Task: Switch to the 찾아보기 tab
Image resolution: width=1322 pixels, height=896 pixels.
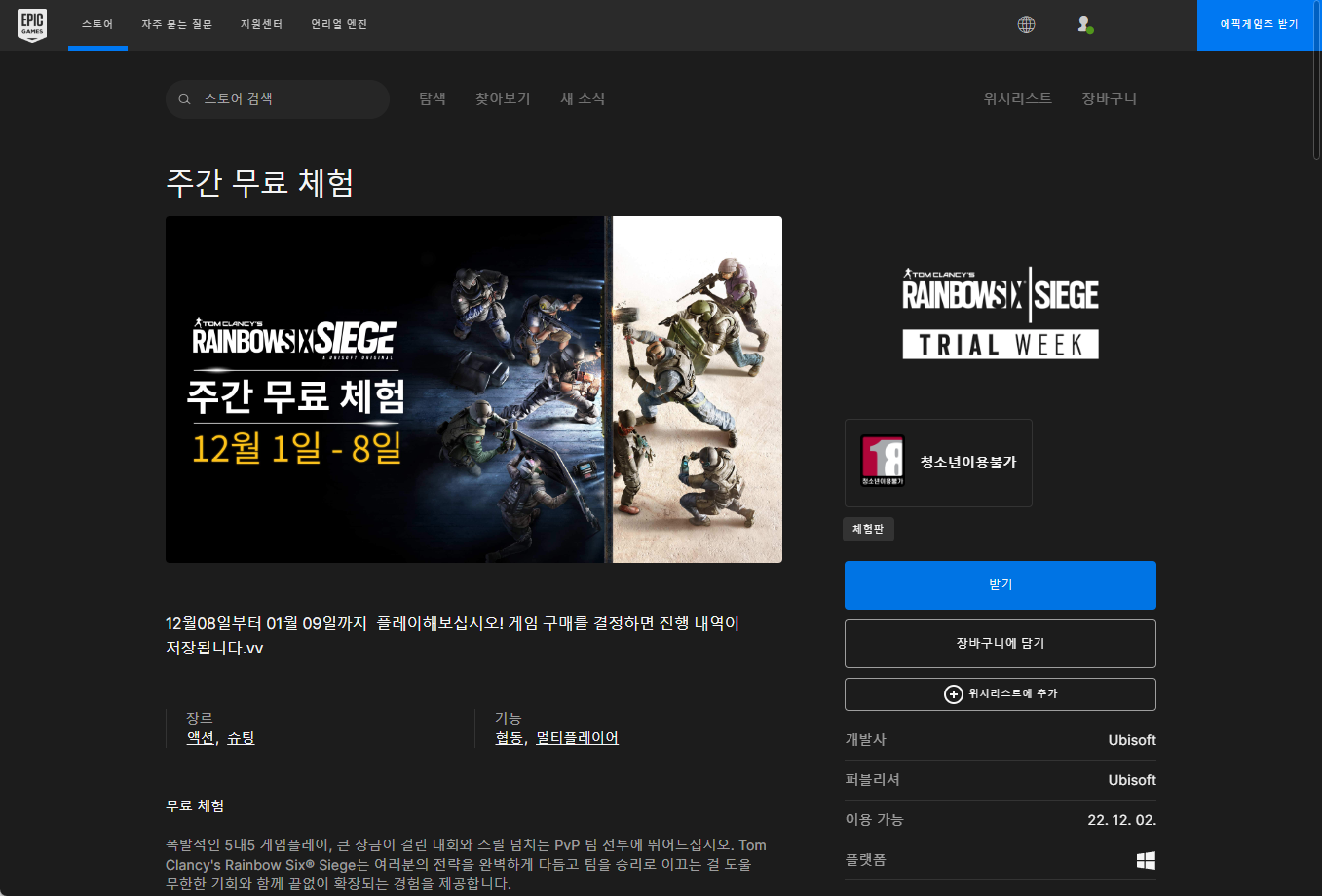Action: 503,98
